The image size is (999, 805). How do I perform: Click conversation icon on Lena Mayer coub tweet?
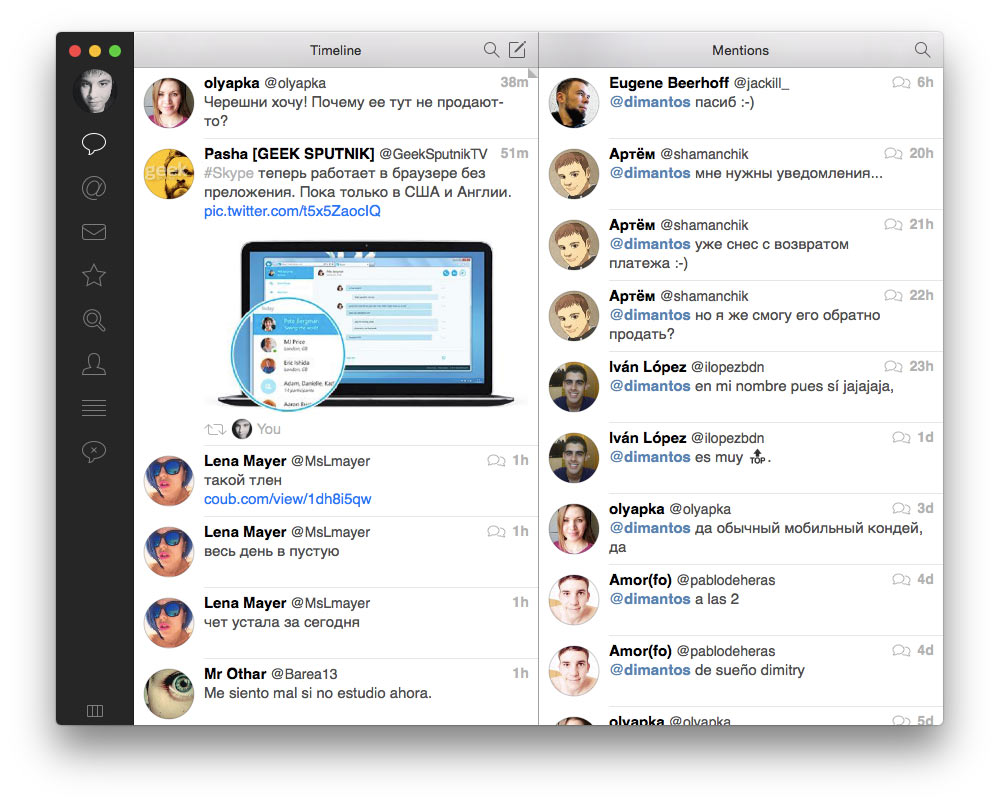[496, 460]
